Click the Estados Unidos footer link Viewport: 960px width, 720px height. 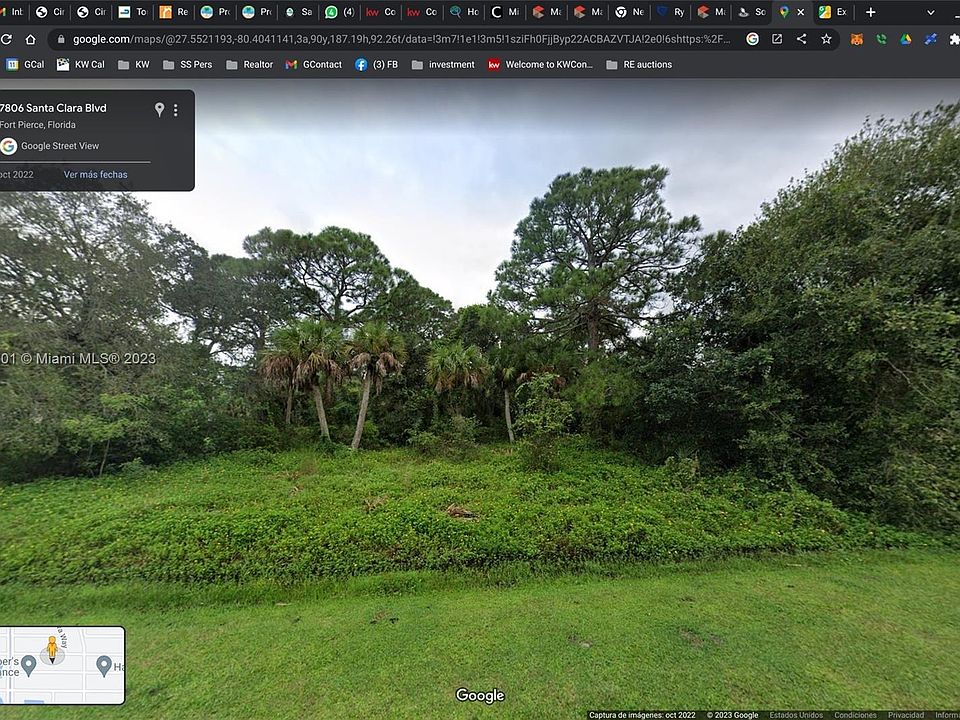pyautogui.click(x=796, y=715)
